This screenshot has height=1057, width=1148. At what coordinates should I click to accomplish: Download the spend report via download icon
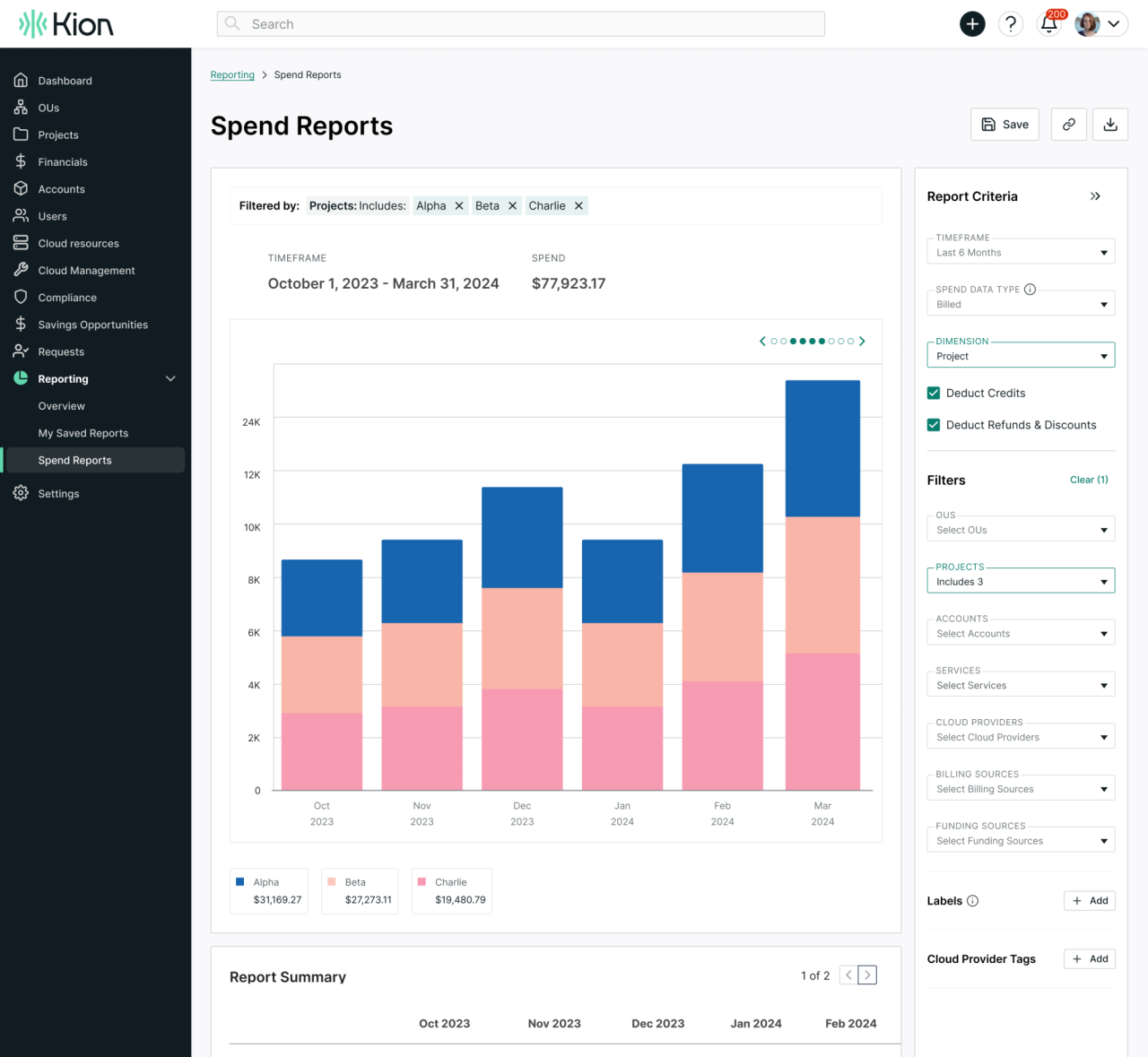[1110, 124]
